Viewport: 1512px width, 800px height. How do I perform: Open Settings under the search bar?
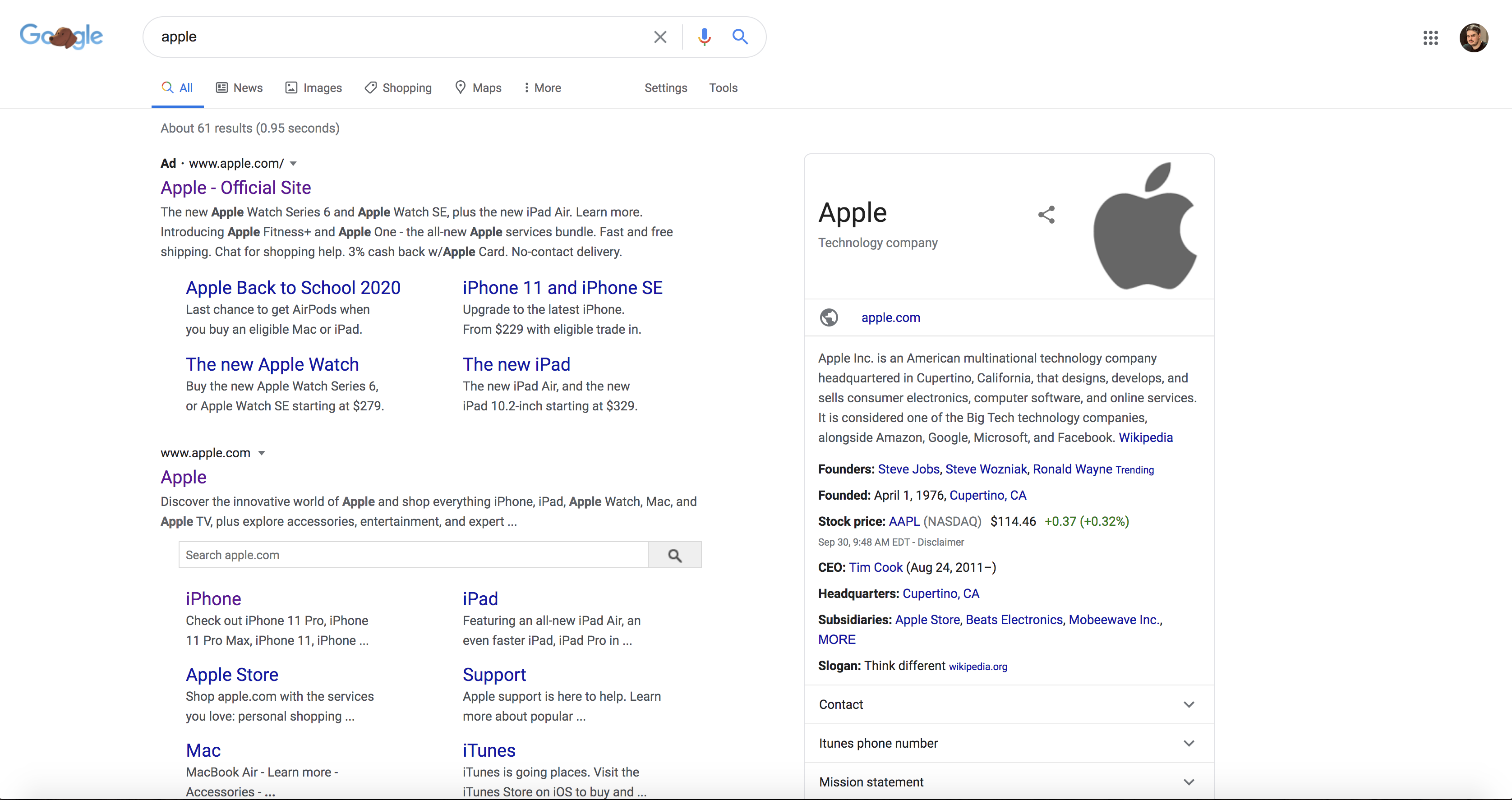tap(666, 88)
